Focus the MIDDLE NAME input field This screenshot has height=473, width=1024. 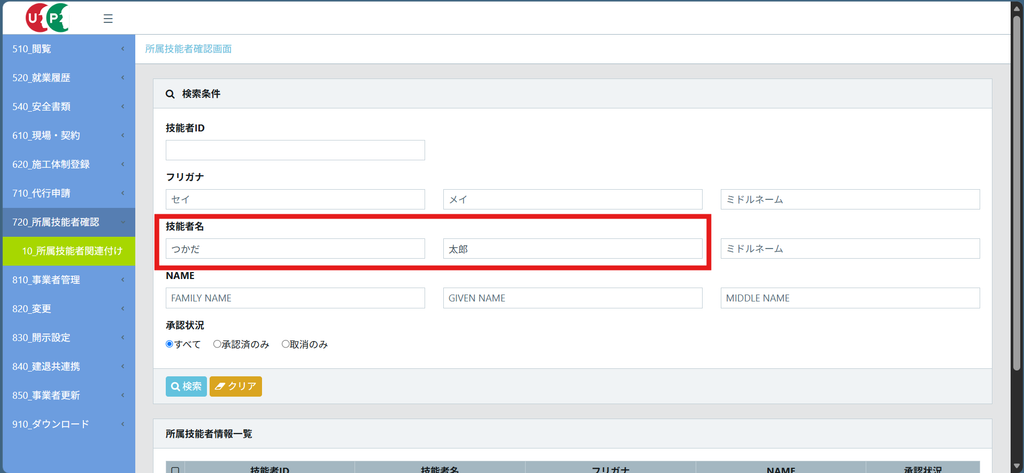pyautogui.click(x=850, y=298)
